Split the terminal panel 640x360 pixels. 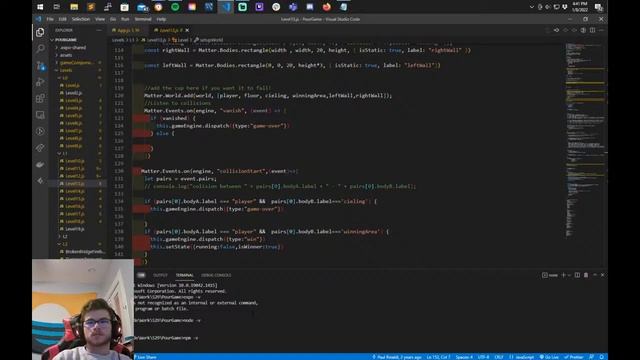pos(577,275)
